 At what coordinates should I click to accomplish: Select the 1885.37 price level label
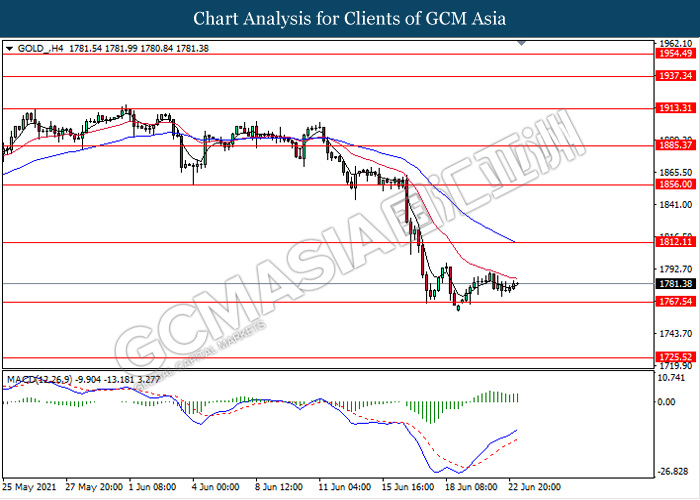point(675,145)
